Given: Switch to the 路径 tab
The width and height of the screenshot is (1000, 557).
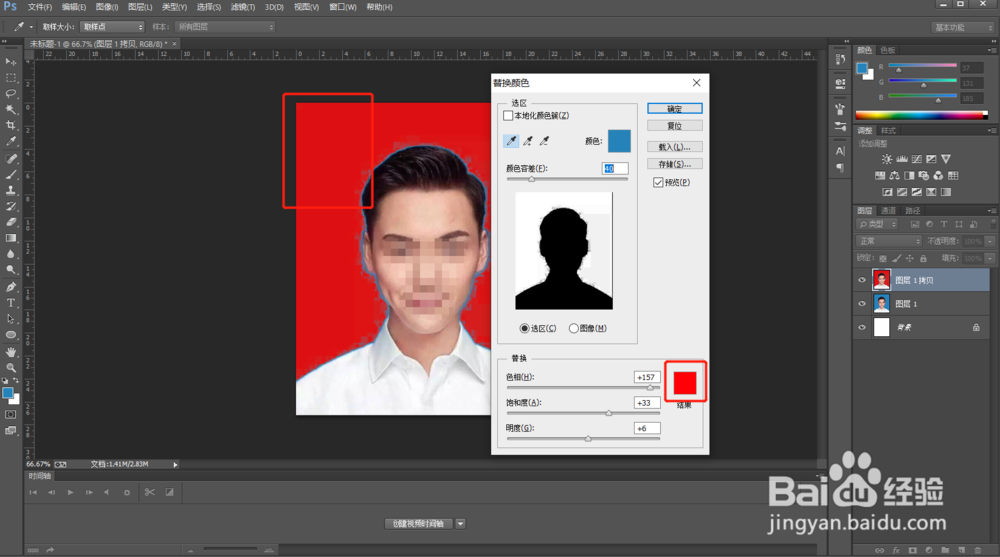Looking at the screenshot, I should pyautogui.click(x=913, y=211).
